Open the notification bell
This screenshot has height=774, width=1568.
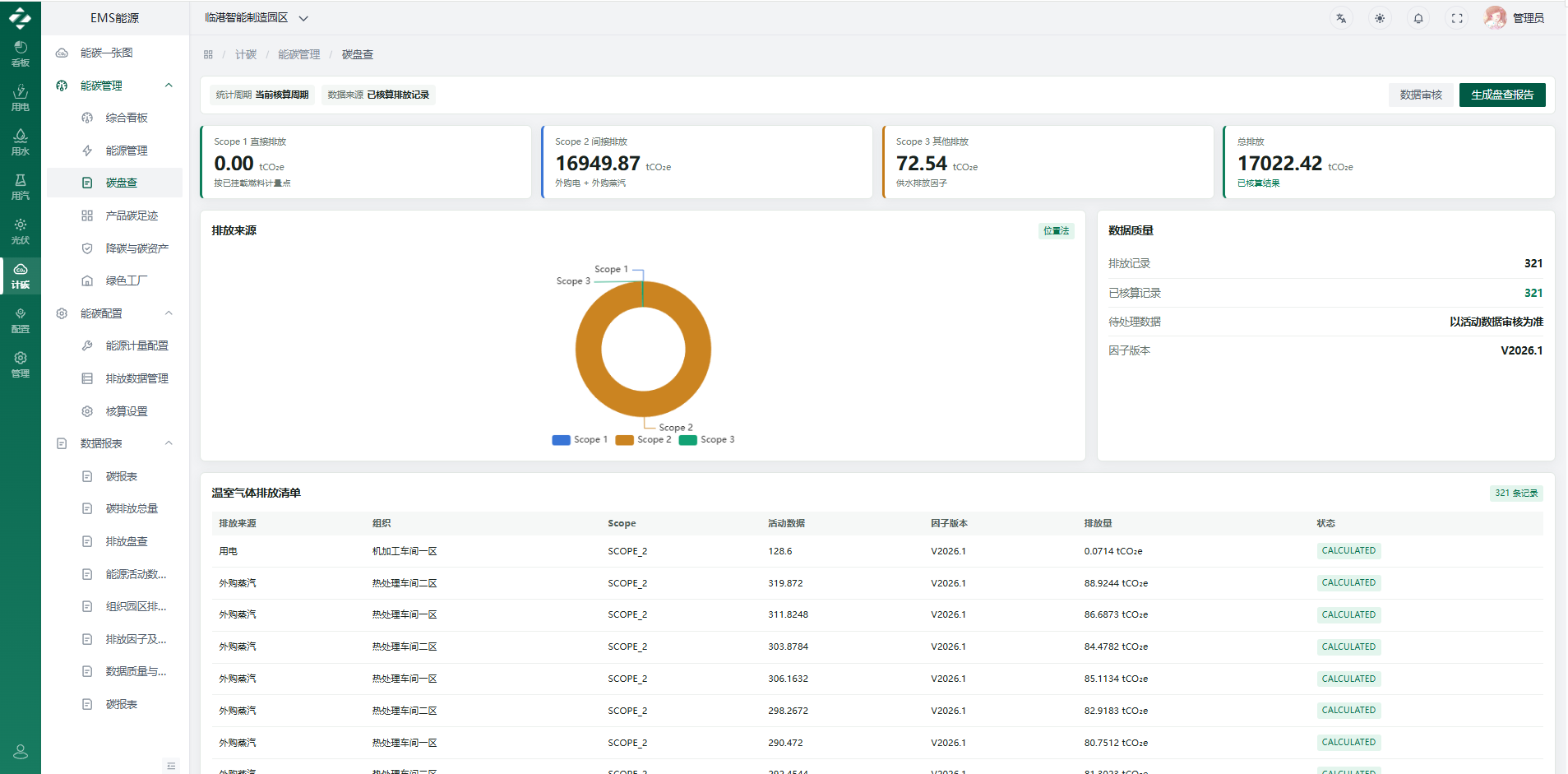coord(1418,18)
